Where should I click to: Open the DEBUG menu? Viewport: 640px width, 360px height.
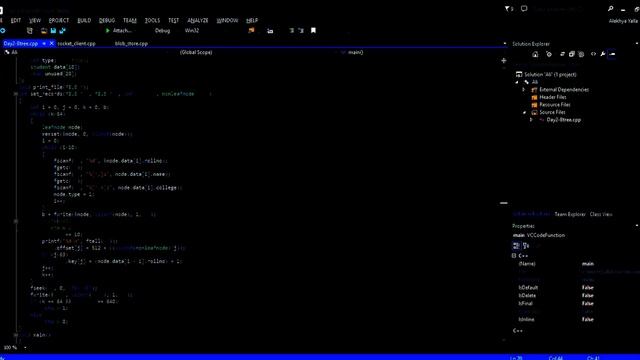(107, 20)
